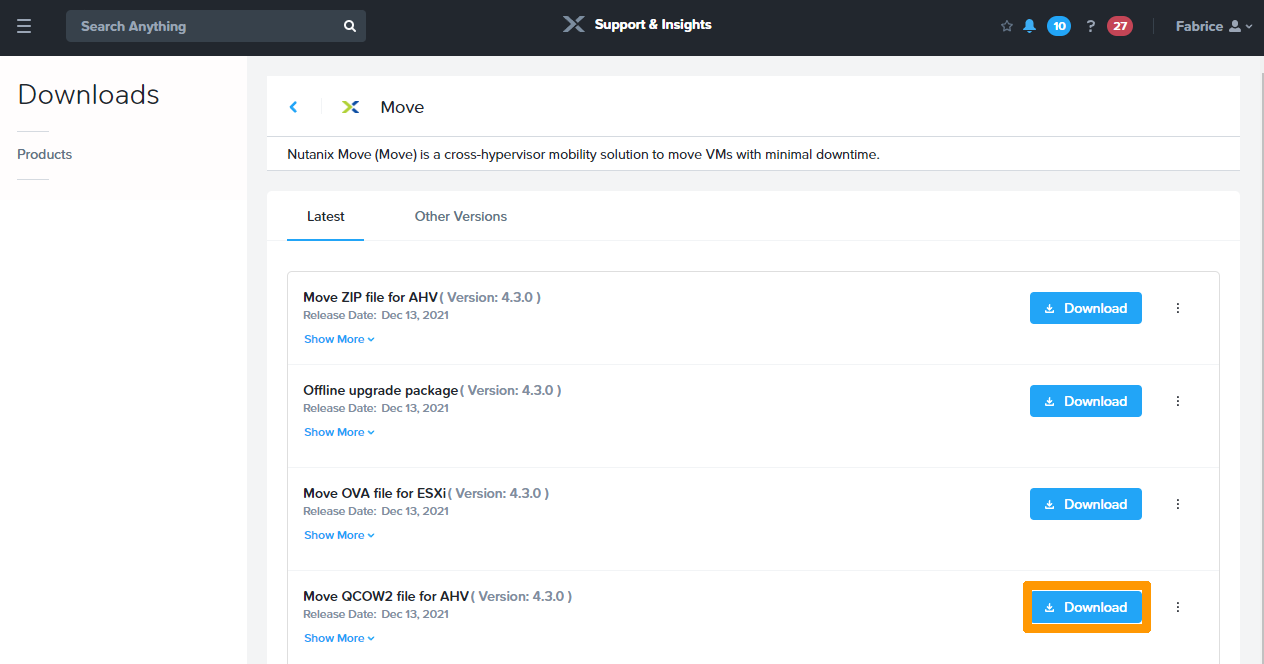Expand Show More under Offline upgrade package

[x=339, y=432]
